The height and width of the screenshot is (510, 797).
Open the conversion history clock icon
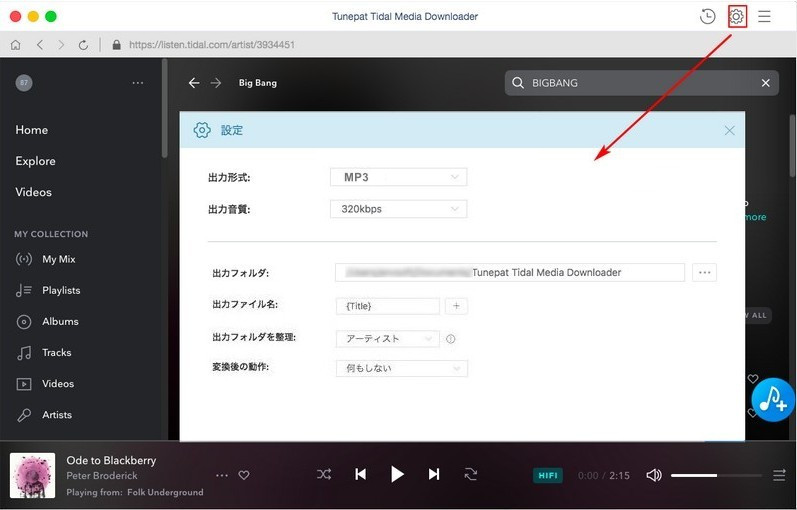(x=707, y=16)
